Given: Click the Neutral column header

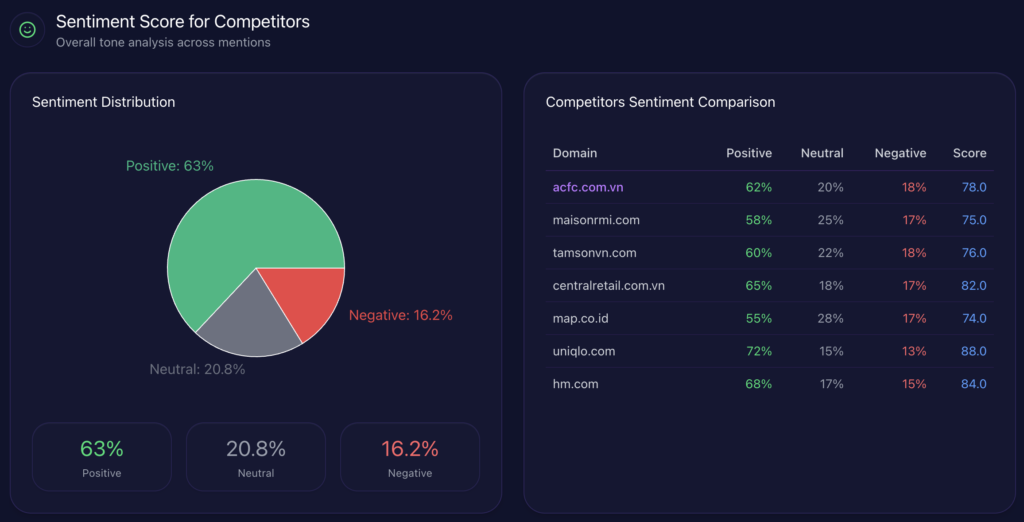Looking at the screenshot, I should 822,153.
